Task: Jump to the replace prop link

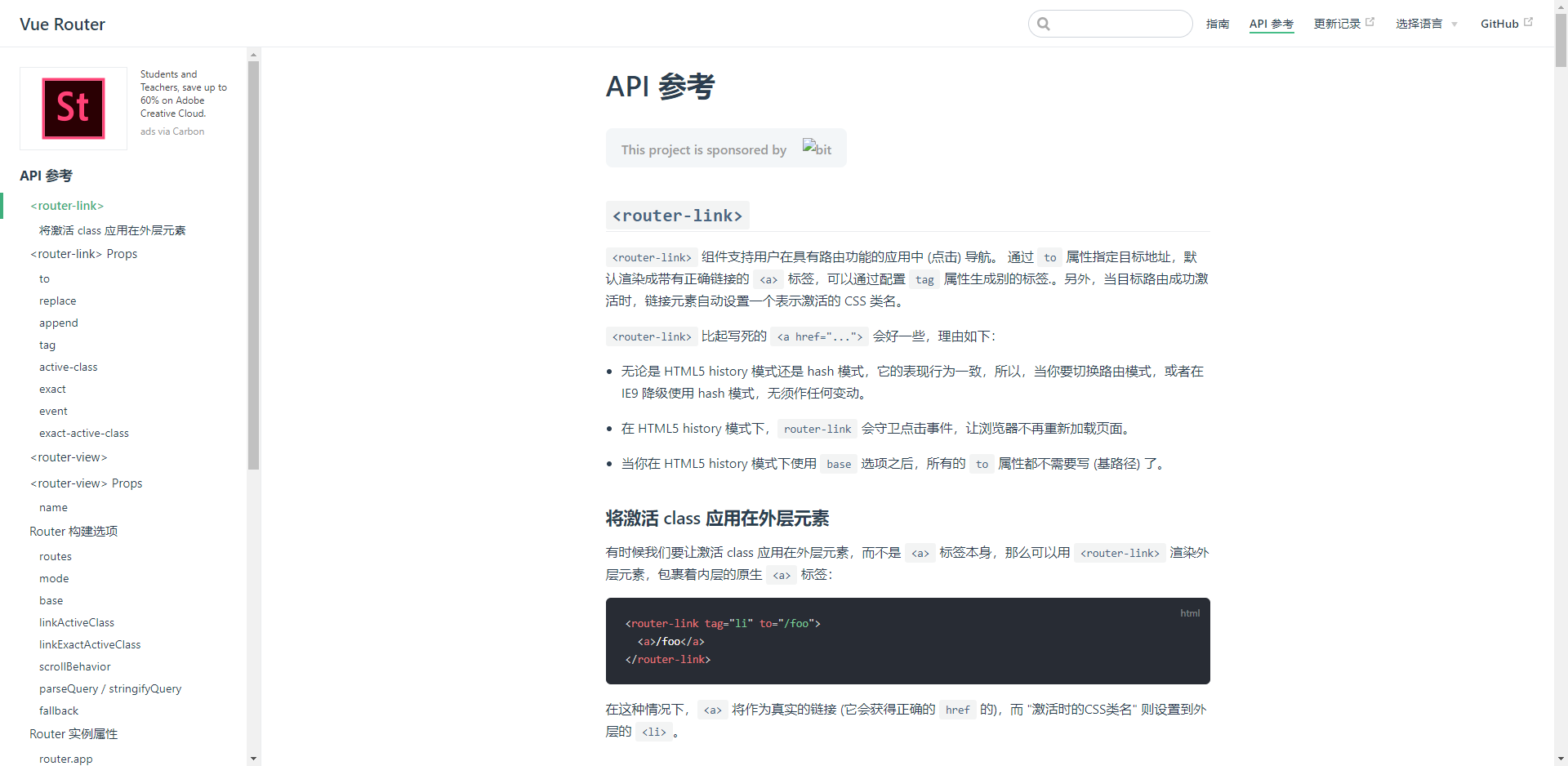Action: [x=58, y=301]
